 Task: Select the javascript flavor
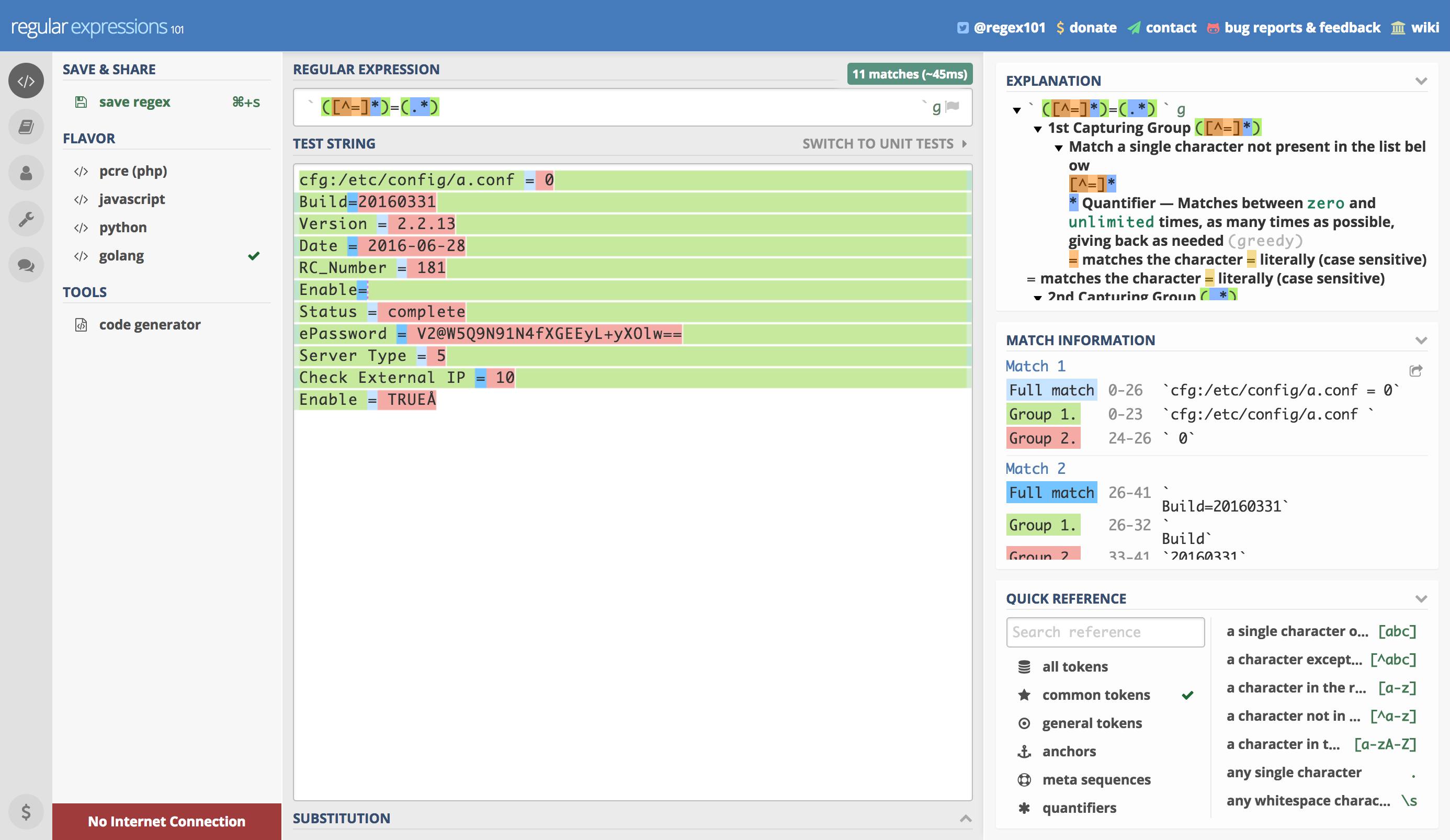click(132, 199)
